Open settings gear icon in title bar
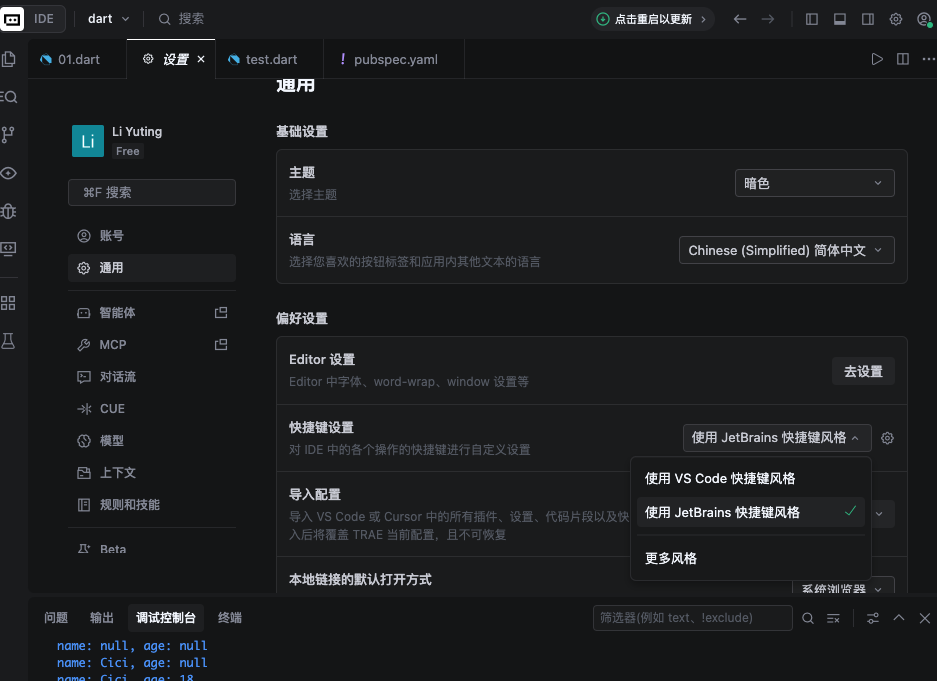937x681 pixels. click(x=896, y=19)
